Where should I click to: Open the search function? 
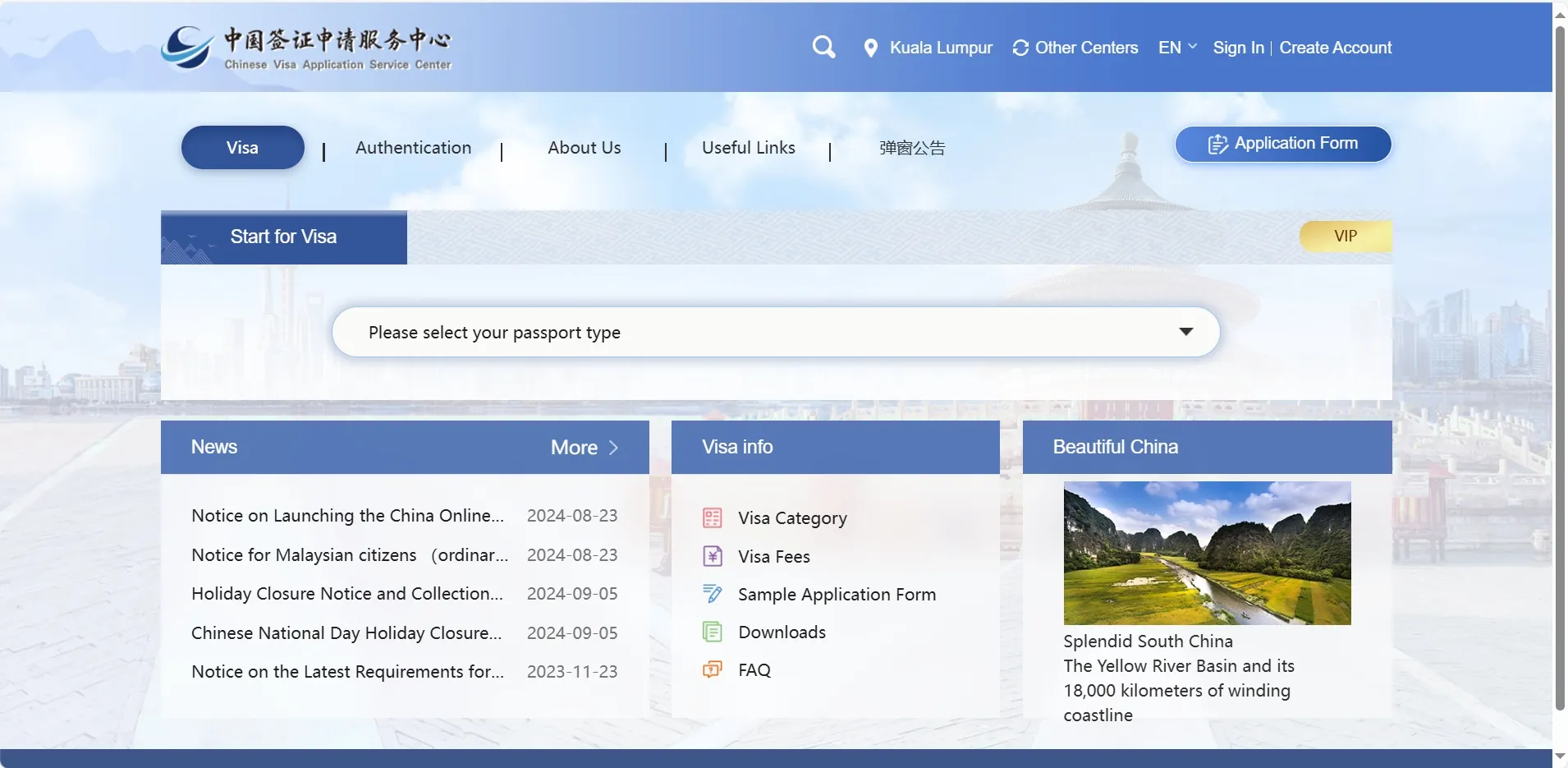pyautogui.click(x=823, y=47)
